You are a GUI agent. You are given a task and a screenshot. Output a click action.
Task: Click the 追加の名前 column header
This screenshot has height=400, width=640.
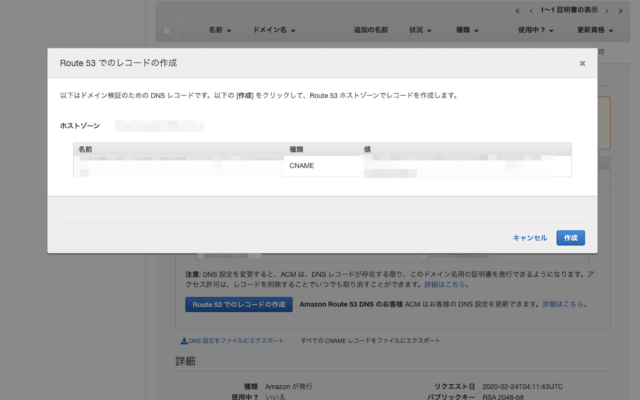pos(371,30)
